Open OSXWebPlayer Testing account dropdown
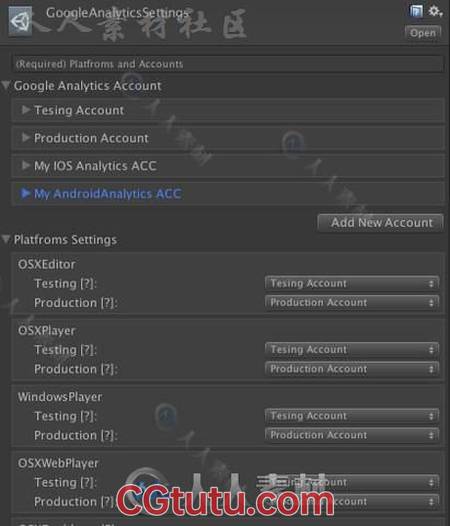The image size is (450, 526). (x=352, y=482)
